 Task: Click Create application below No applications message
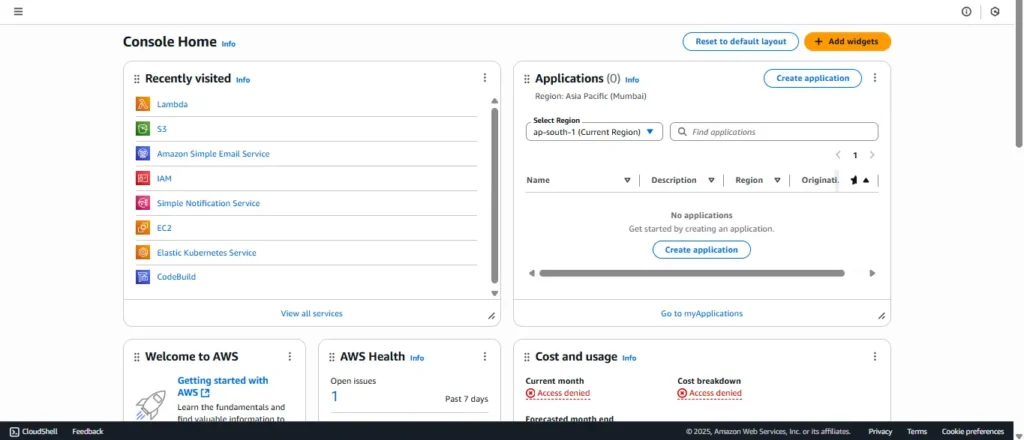(701, 249)
